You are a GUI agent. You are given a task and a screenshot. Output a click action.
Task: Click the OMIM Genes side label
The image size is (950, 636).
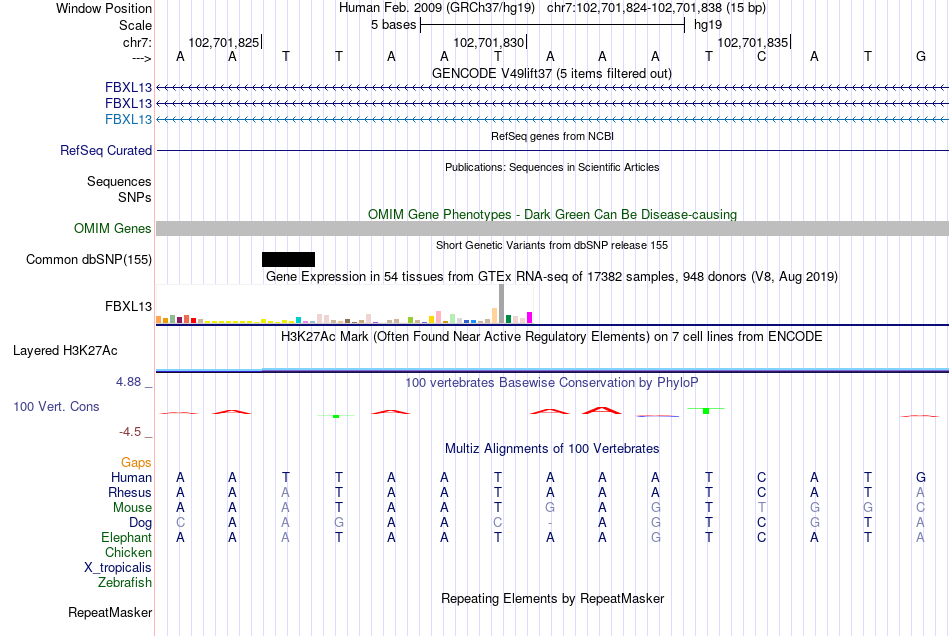coord(112,228)
